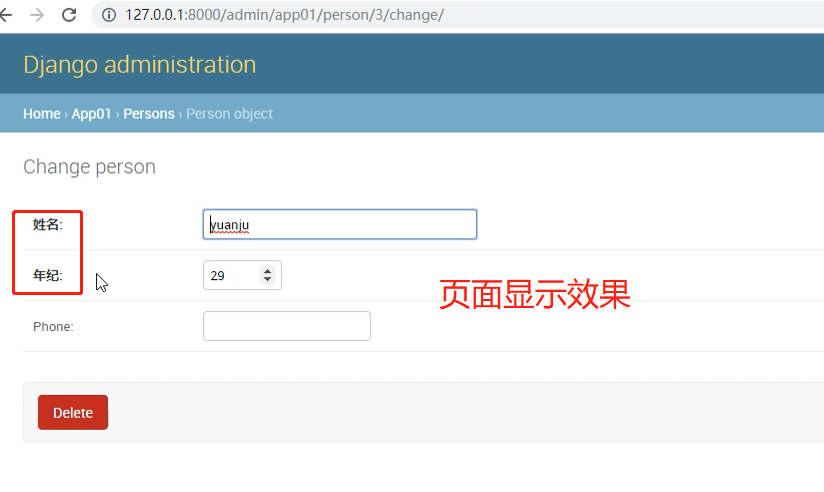Screen dimensions: 824x492
Task: Click the Phone field label
Action: pyautogui.click(x=53, y=326)
